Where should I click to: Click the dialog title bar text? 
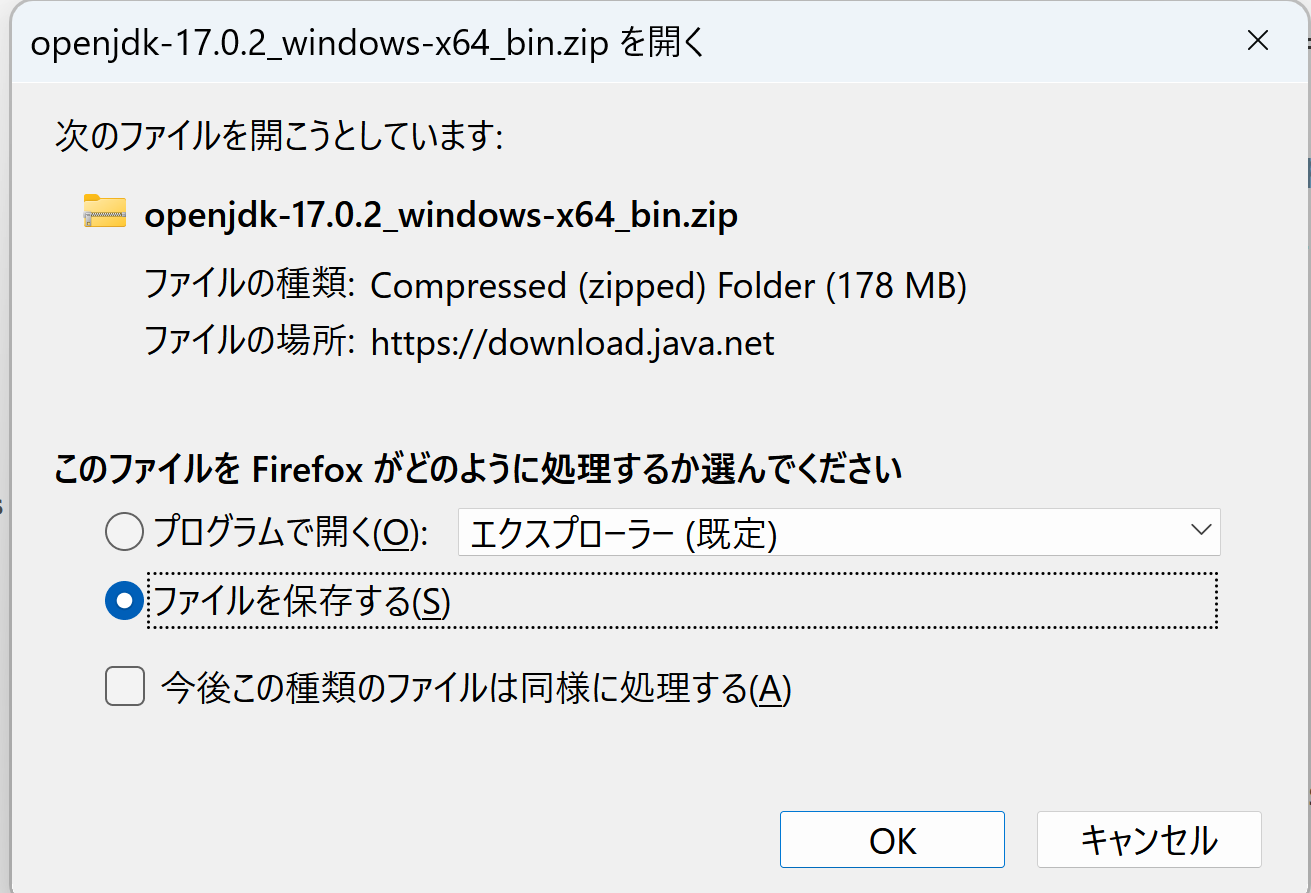point(369,45)
